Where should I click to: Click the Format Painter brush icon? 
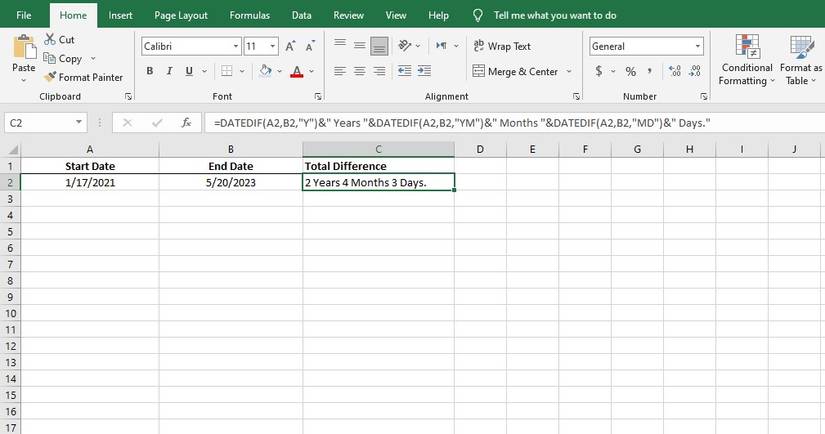pyautogui.click(x=50, y=77)
